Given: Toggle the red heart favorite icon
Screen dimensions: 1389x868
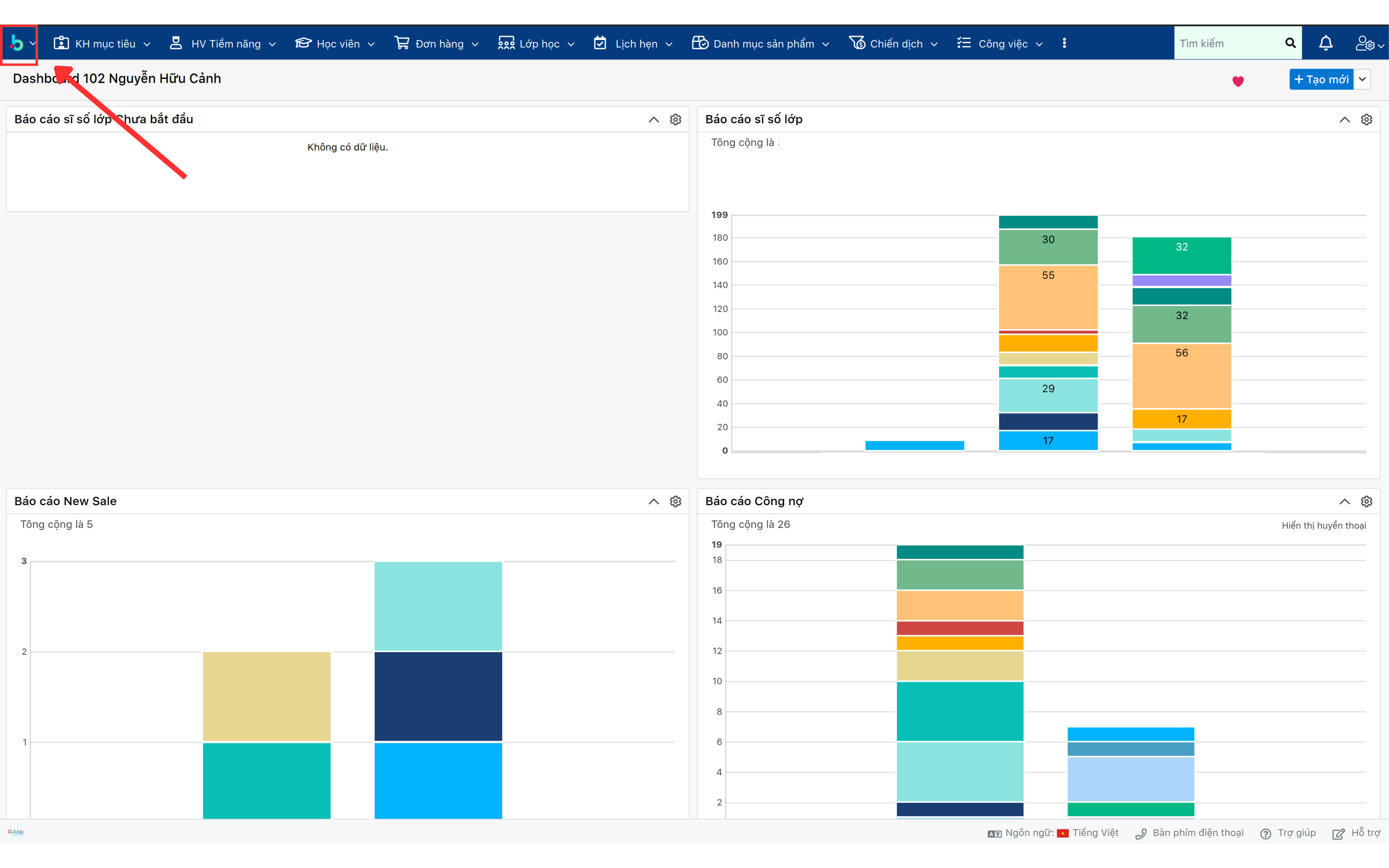Looking at the screenshot, I should [1238, 81].
